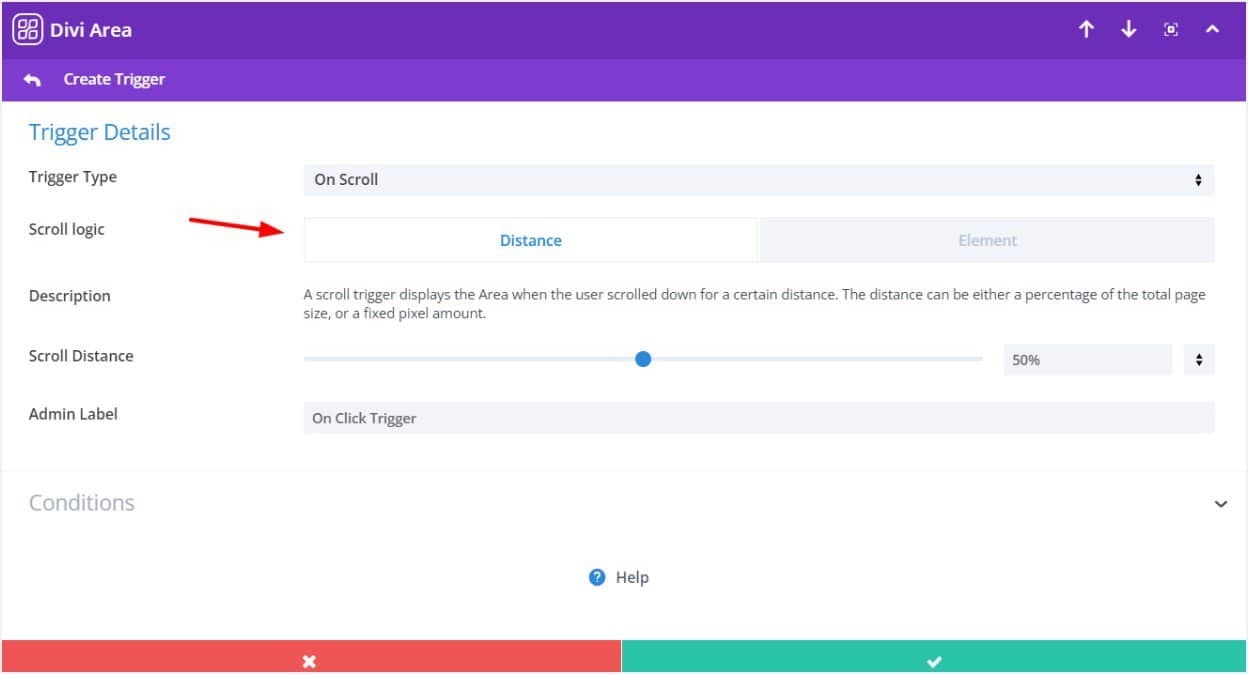This screenshot has width=1248, height=674.
Task: Open the Help link
Action: [619, 577]
